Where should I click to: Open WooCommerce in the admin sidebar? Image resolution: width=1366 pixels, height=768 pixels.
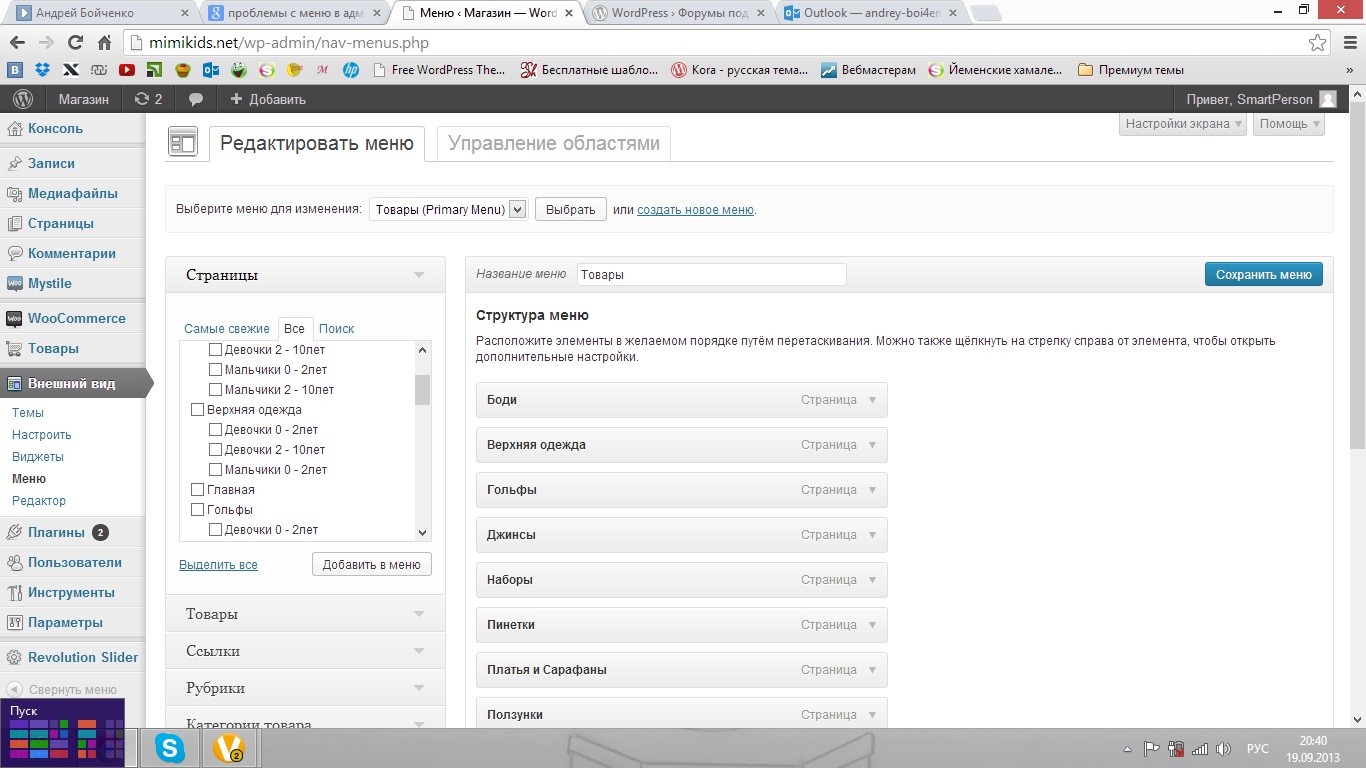click(76, 318)
